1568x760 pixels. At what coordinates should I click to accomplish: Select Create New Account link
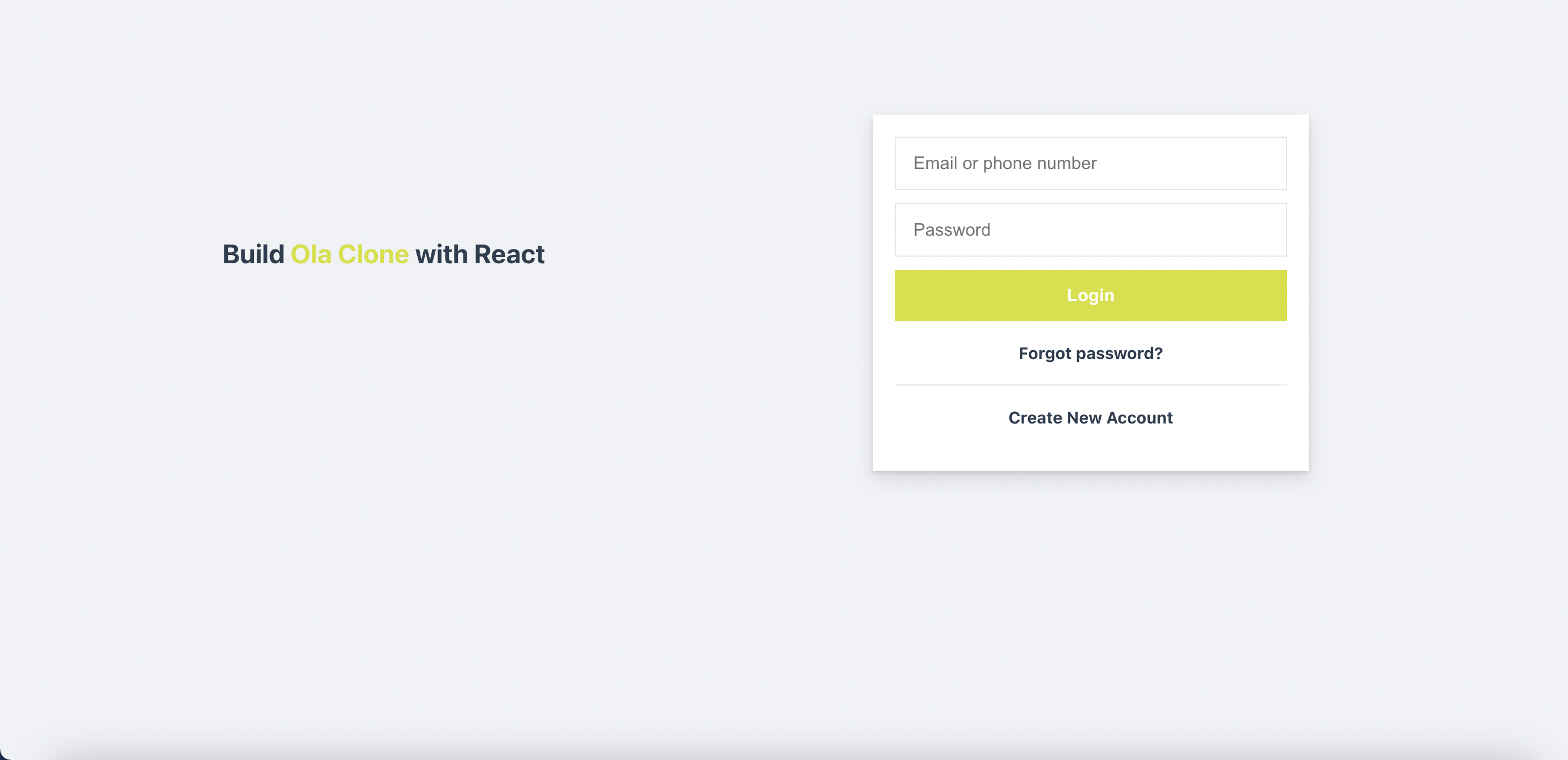[1090, 417]
